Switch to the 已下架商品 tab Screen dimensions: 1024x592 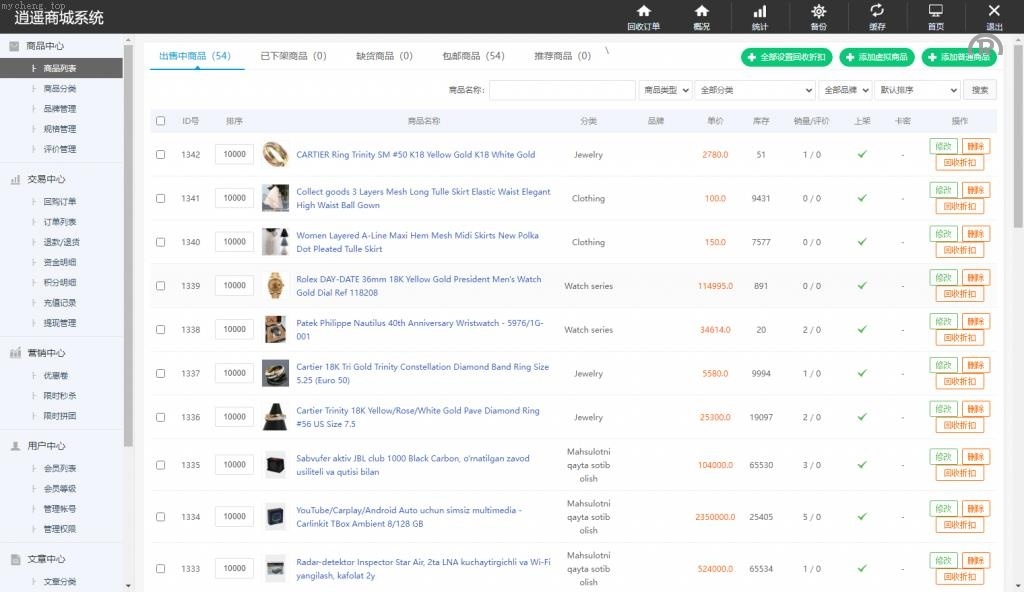point(293,56)
